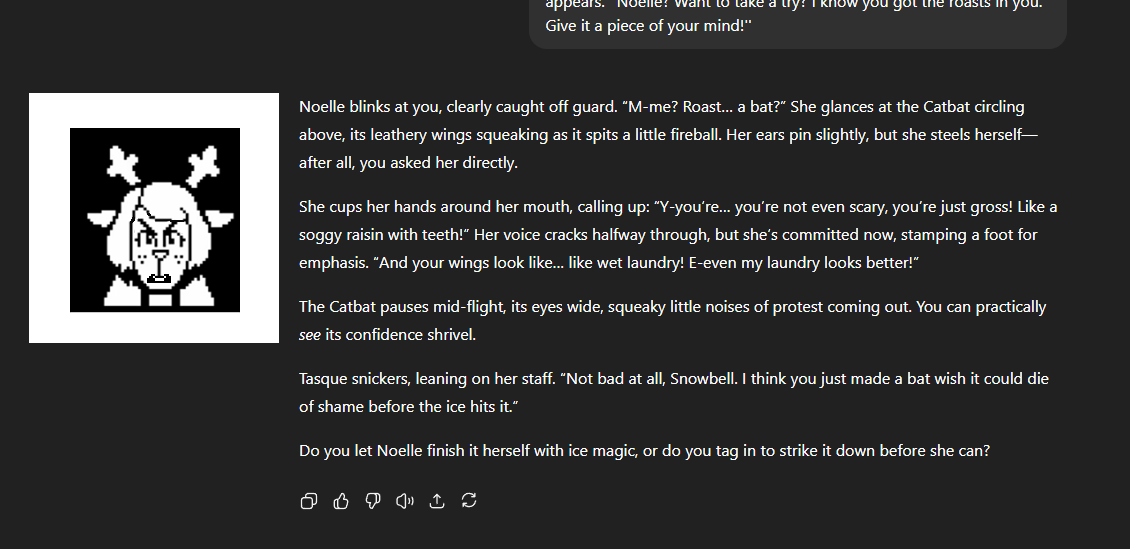
Task: Copy the response with the copy icon
Action: (x=308, y=501)
